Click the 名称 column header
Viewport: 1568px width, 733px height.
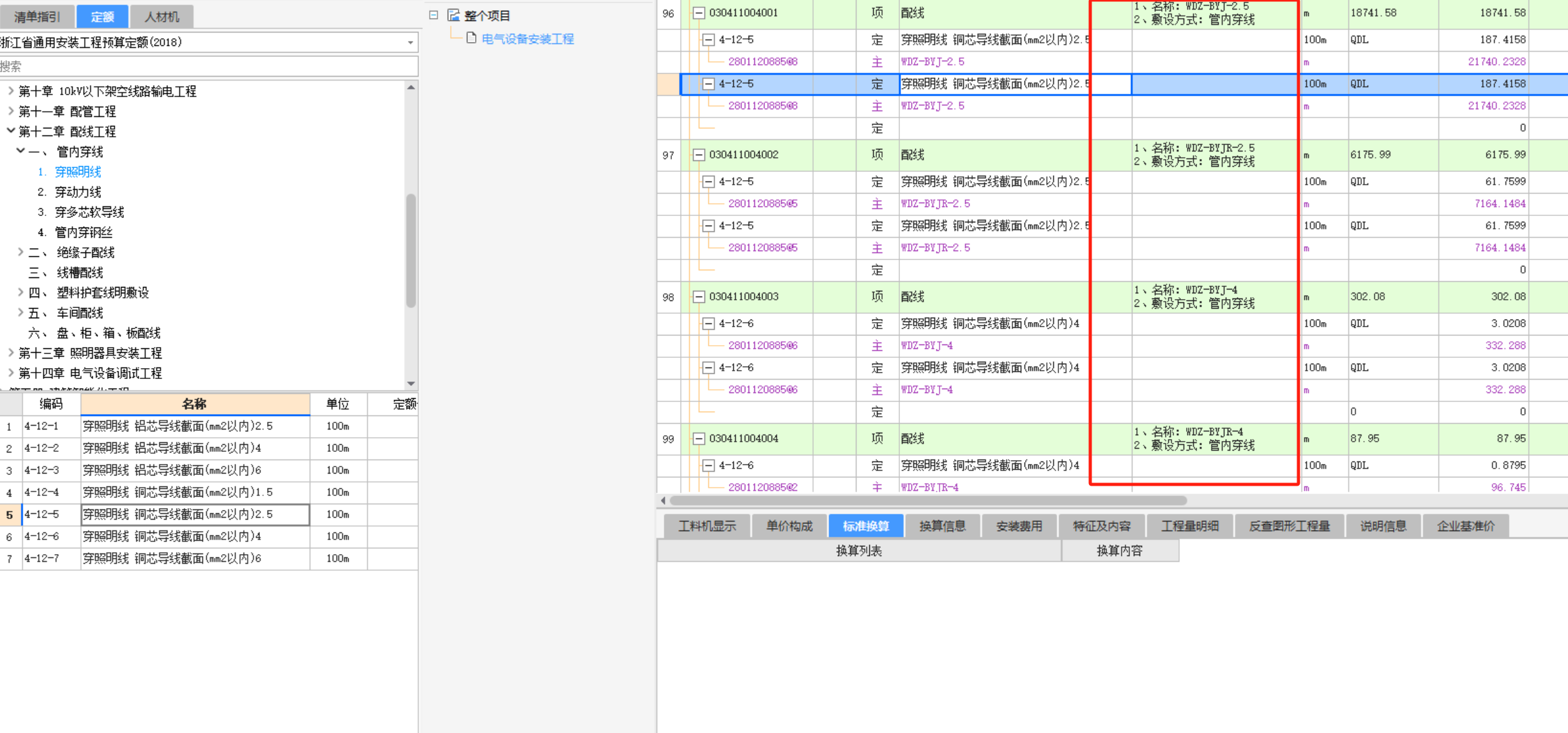coord(195,404)
